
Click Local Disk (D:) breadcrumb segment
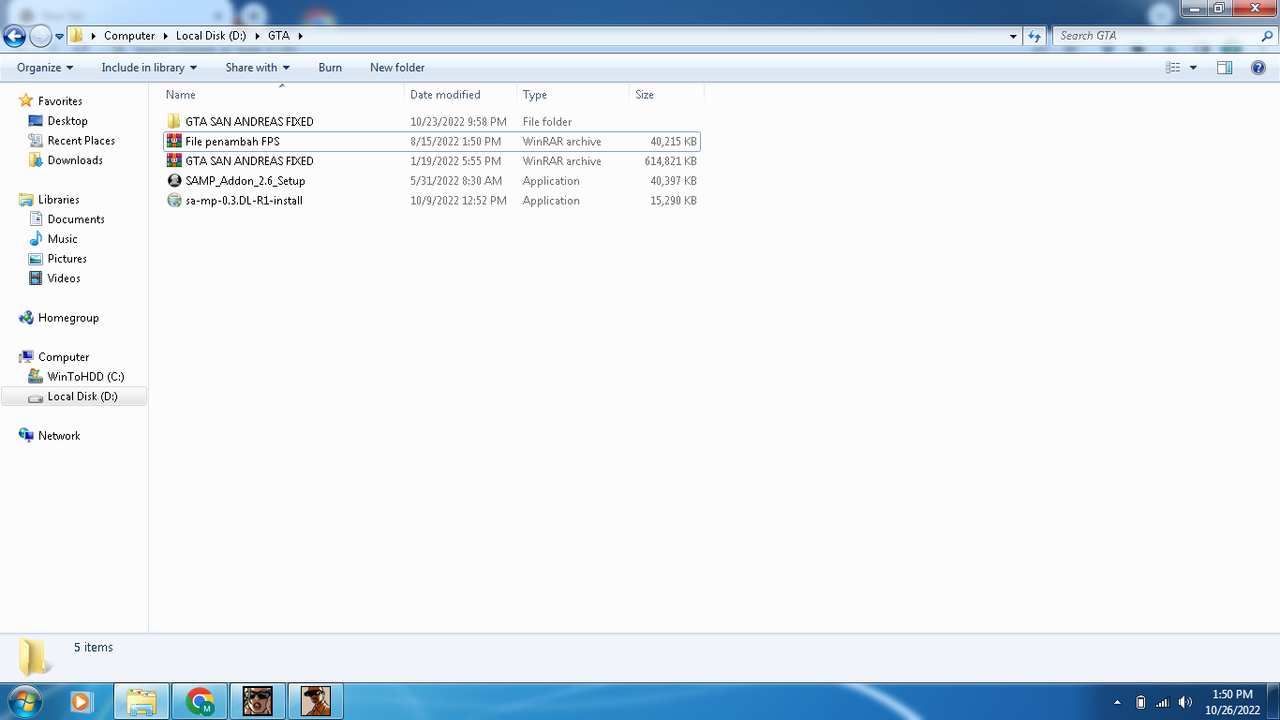[211, 36]
